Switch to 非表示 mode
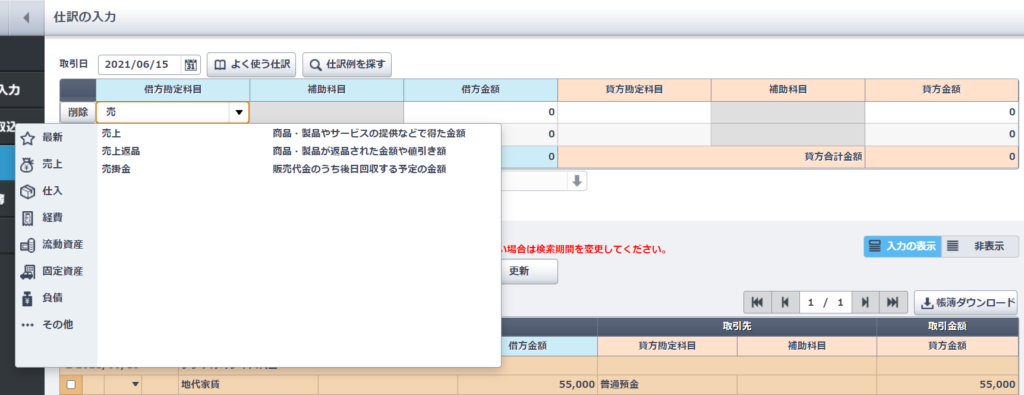The width and height of the screenshot is (1024, 395). (x=980, y=247)
